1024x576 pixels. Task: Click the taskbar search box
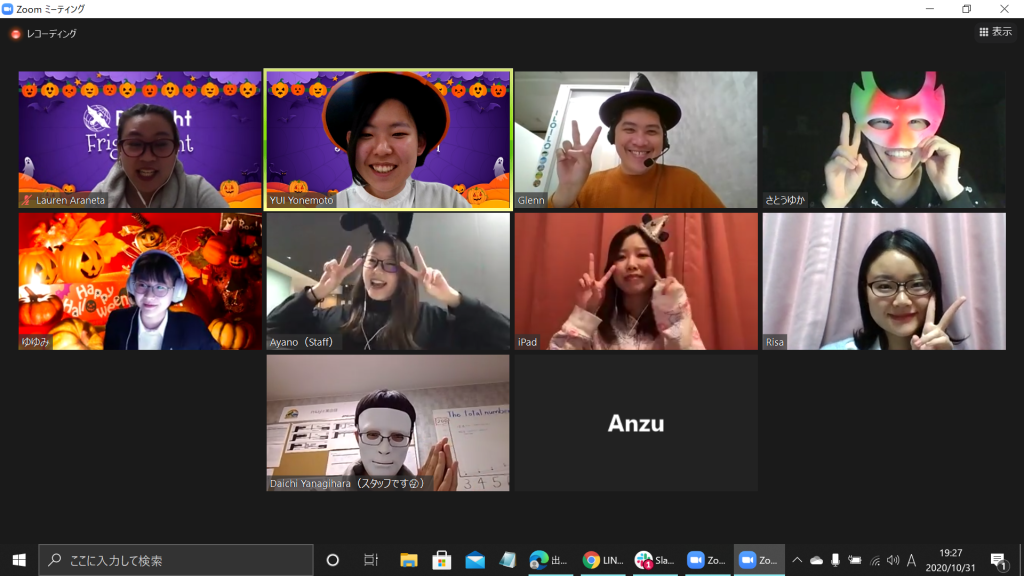click(x=175, y=560)
